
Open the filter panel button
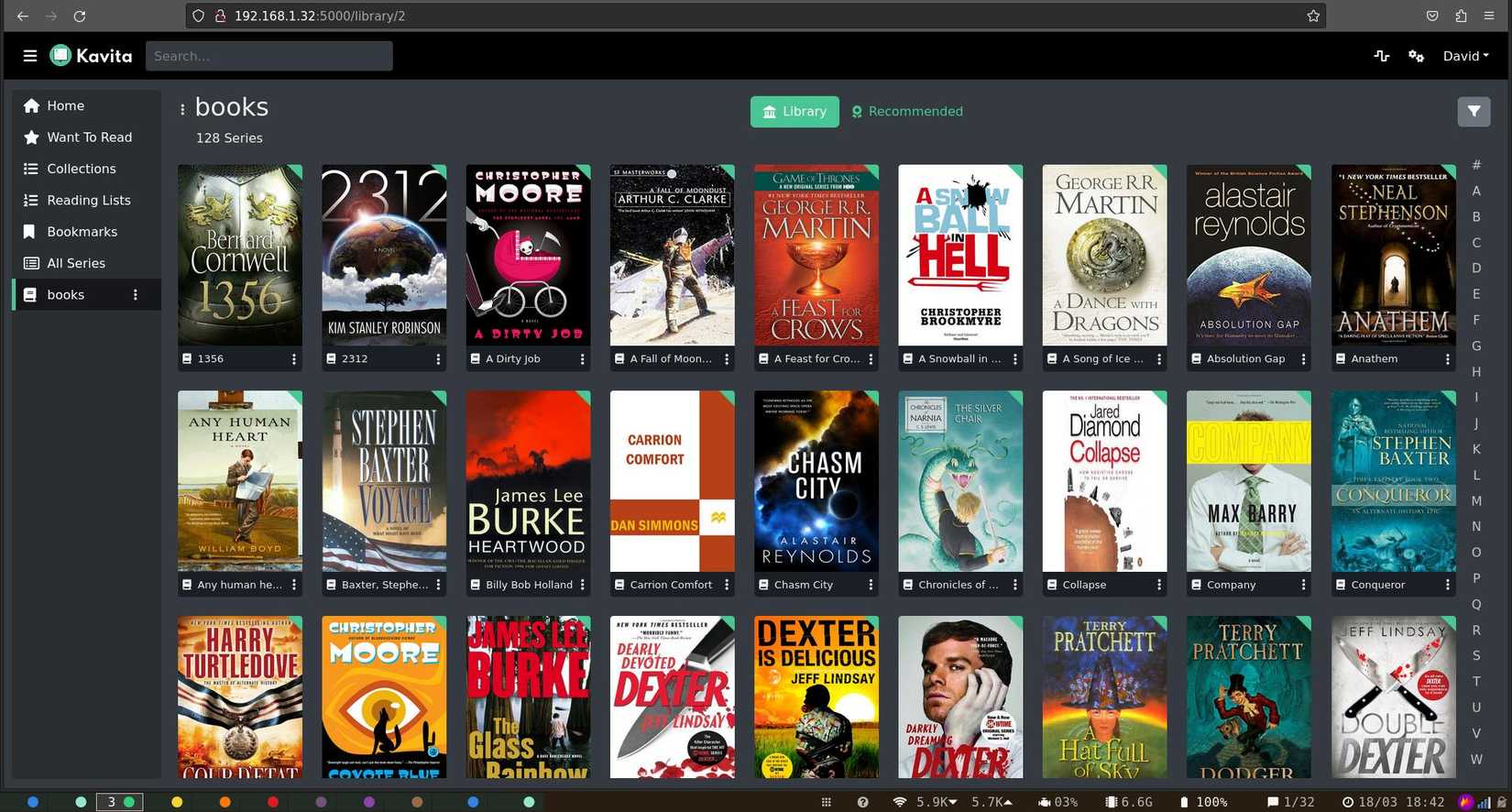pyautogui.click(x=1474, y=112)
